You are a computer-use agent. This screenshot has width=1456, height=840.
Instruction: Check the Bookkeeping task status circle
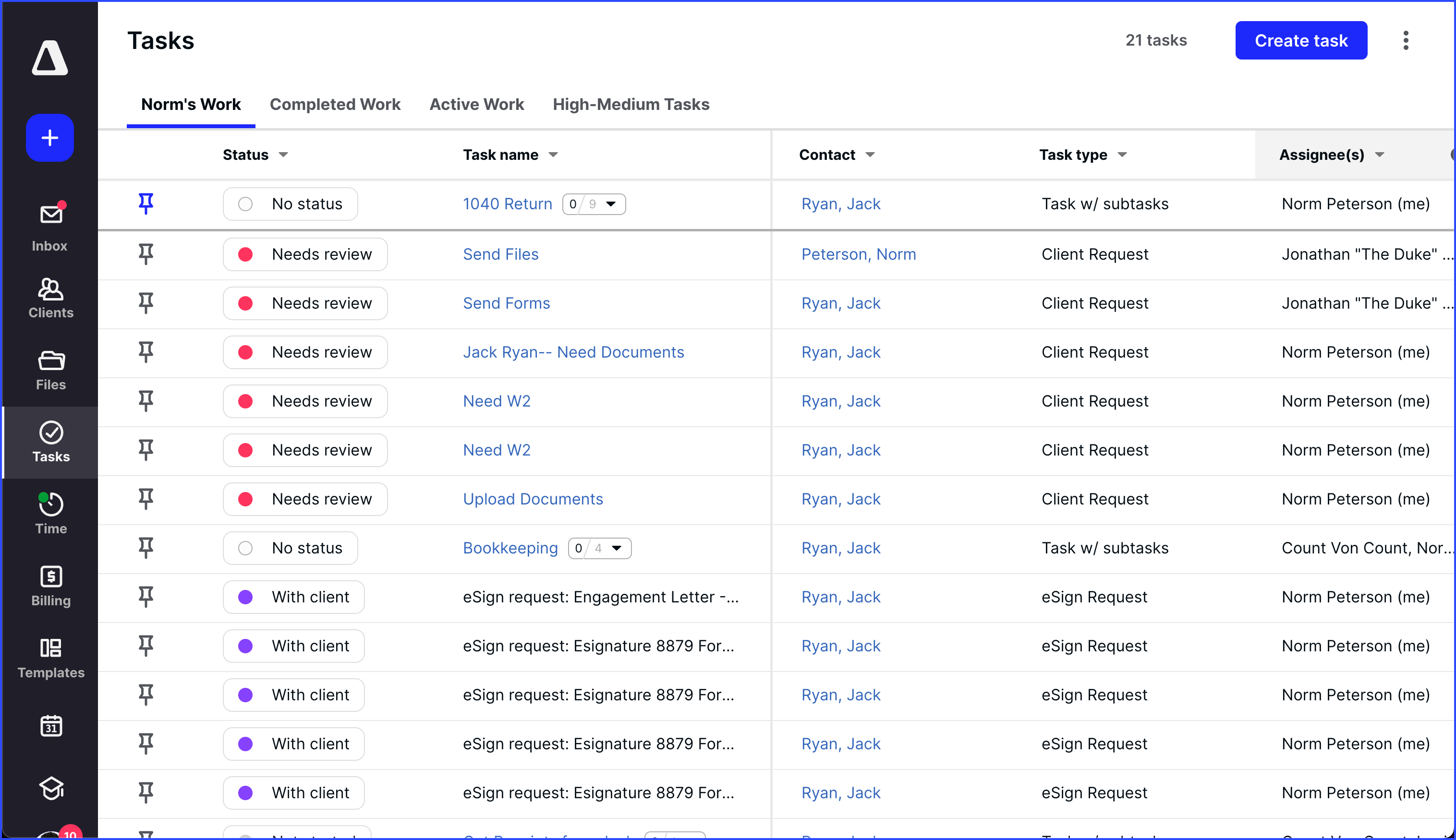(245, 548)
